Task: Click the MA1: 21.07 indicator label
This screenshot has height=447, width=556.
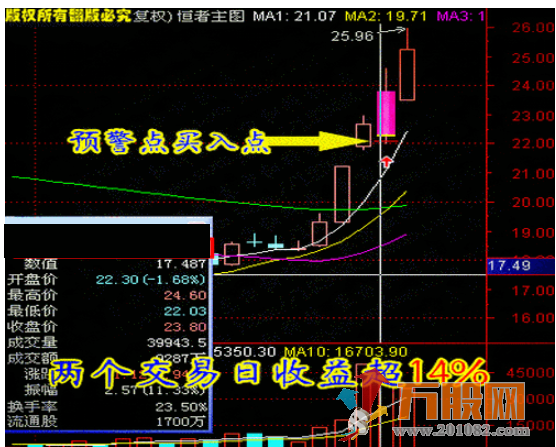Action: pyautogui.click(x=294, y=16)
